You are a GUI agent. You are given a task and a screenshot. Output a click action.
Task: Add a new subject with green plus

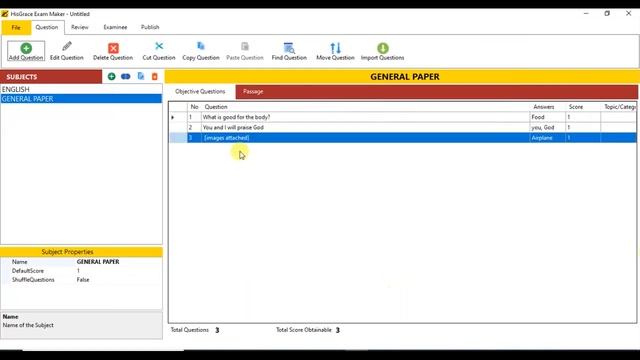[111, 76]
